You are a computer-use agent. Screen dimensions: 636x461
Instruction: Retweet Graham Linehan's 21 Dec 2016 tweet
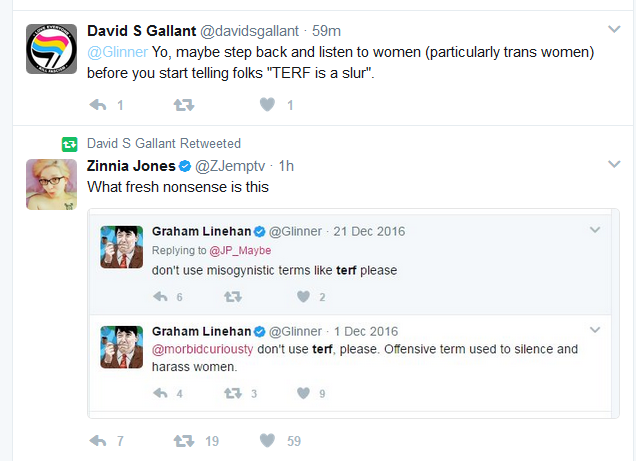[x=233, y=297]
